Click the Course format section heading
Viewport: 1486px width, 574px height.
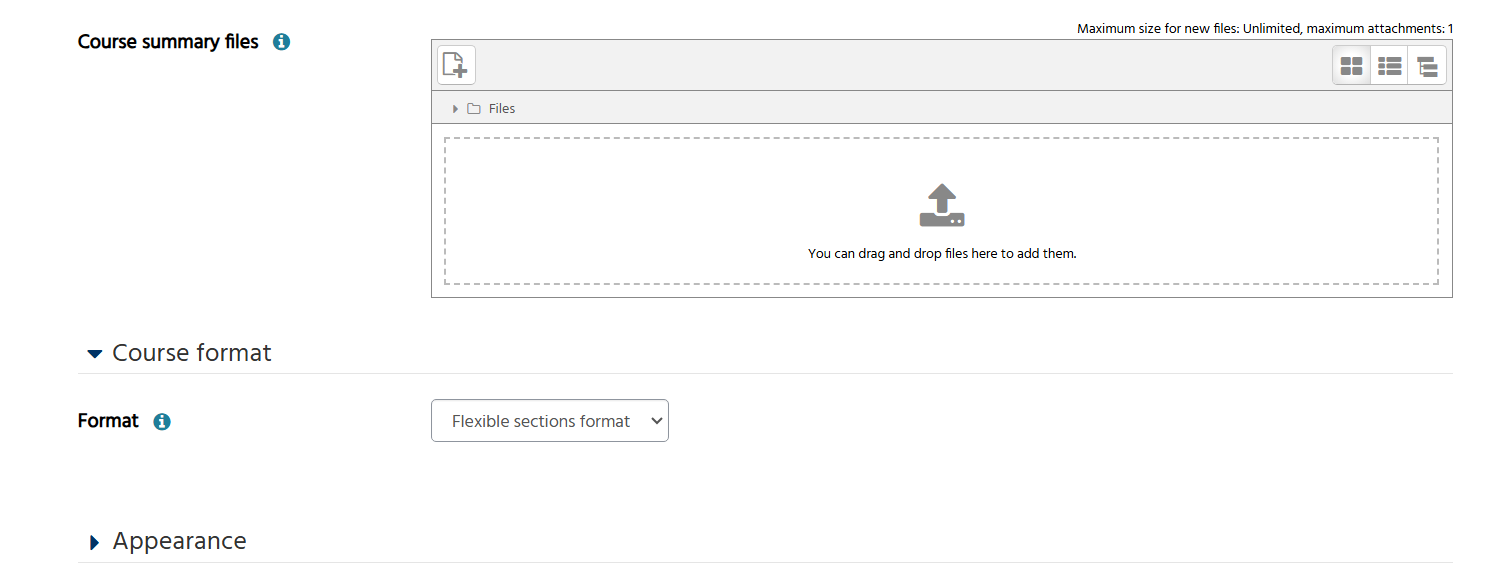(x=192, y=353)
